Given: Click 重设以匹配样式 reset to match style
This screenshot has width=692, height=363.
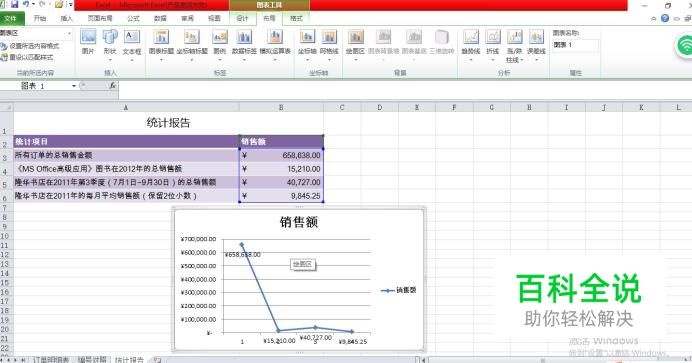Looking at the screenshot, I should 27,57.
